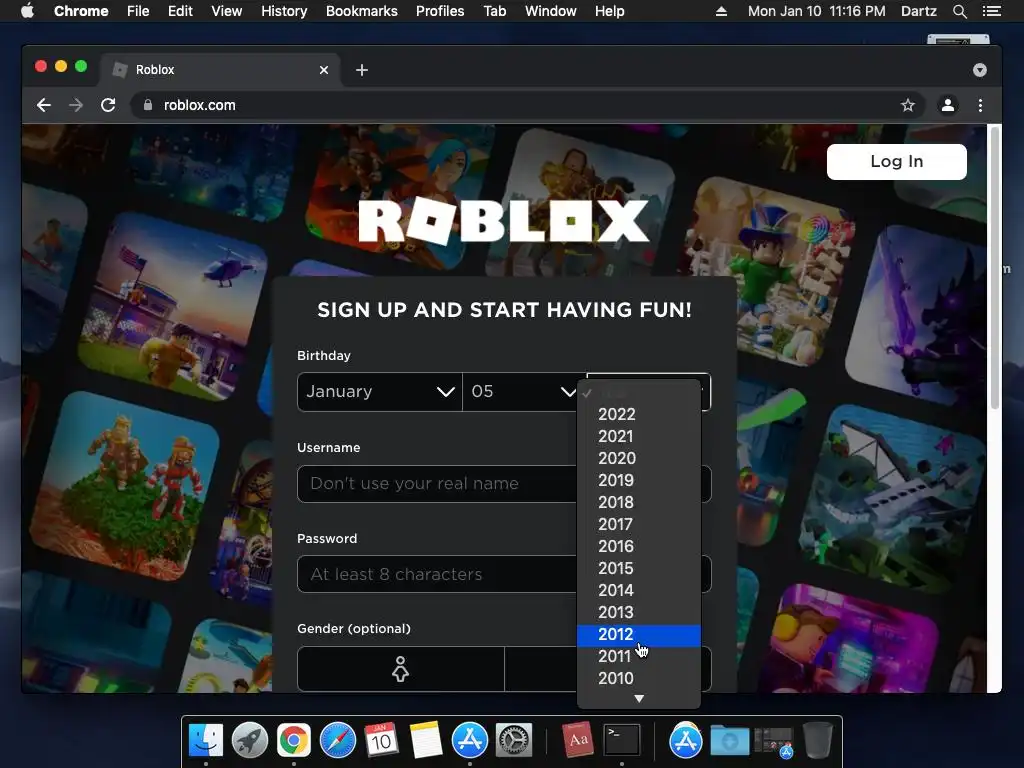The height and width of the screenshot is (768, 1024).
Task: Open the History menu
Action: click(284, 11)
